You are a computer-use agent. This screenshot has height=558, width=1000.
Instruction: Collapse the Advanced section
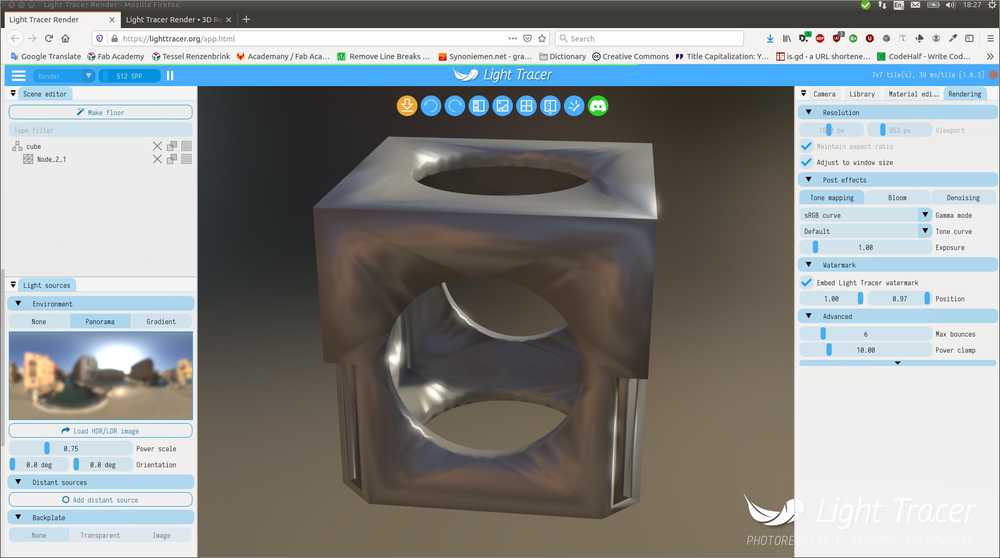pyautogui.click(x=809, y=316)
